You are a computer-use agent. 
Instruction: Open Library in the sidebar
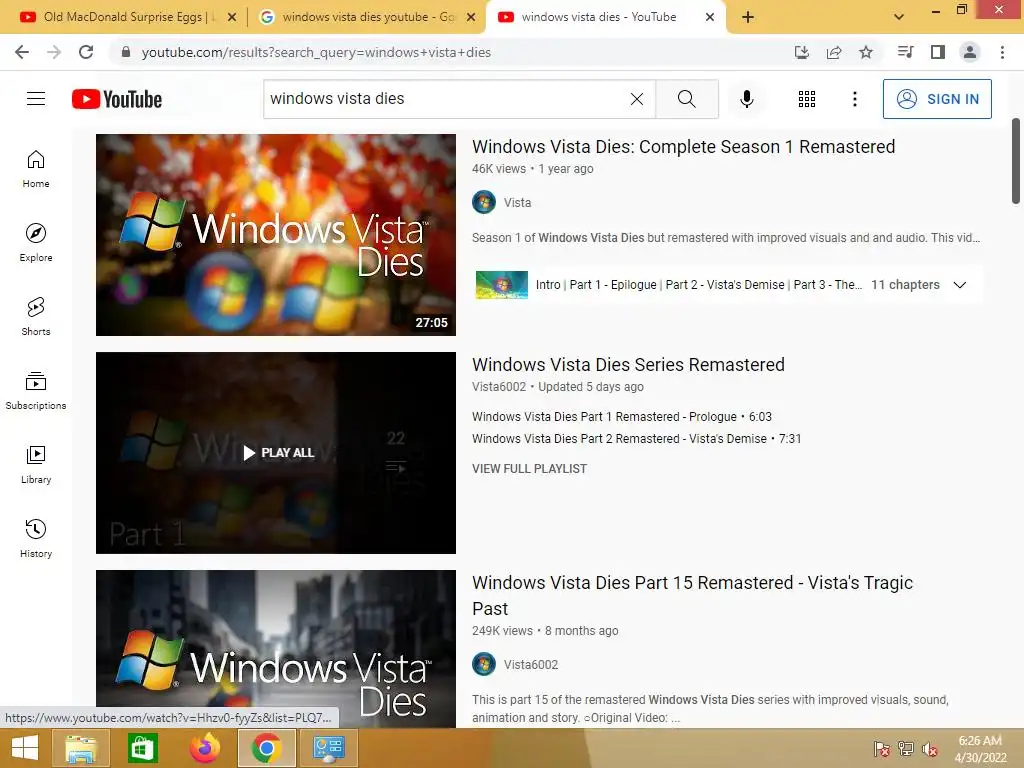(x=36, y=464)
